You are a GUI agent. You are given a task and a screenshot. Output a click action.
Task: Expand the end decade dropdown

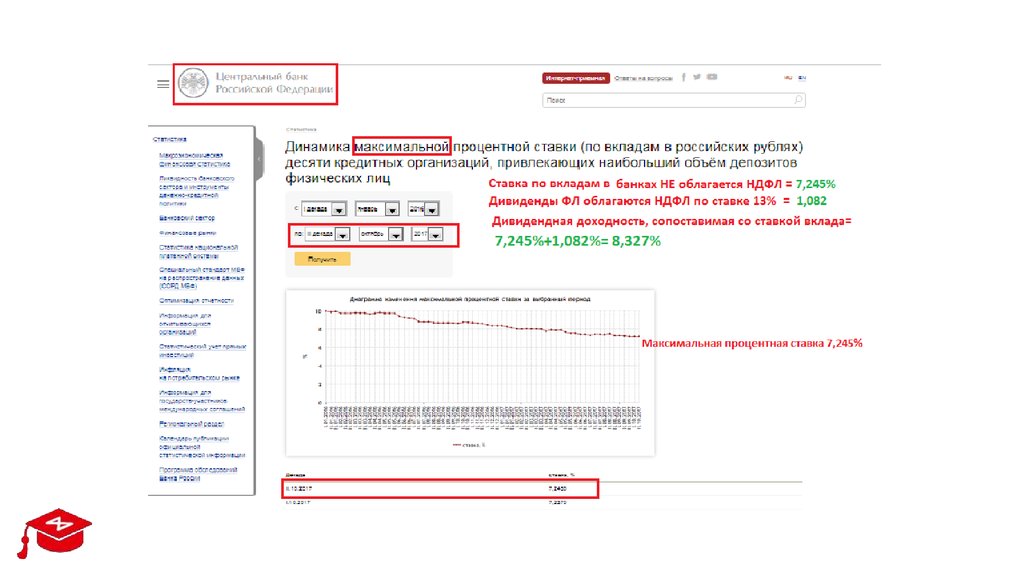[341, 235]
